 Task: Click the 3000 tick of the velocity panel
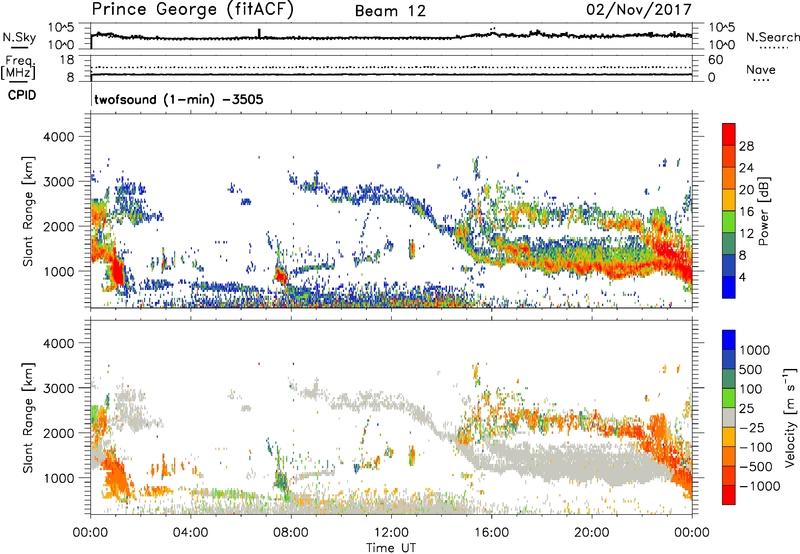(x=60, y=388)
